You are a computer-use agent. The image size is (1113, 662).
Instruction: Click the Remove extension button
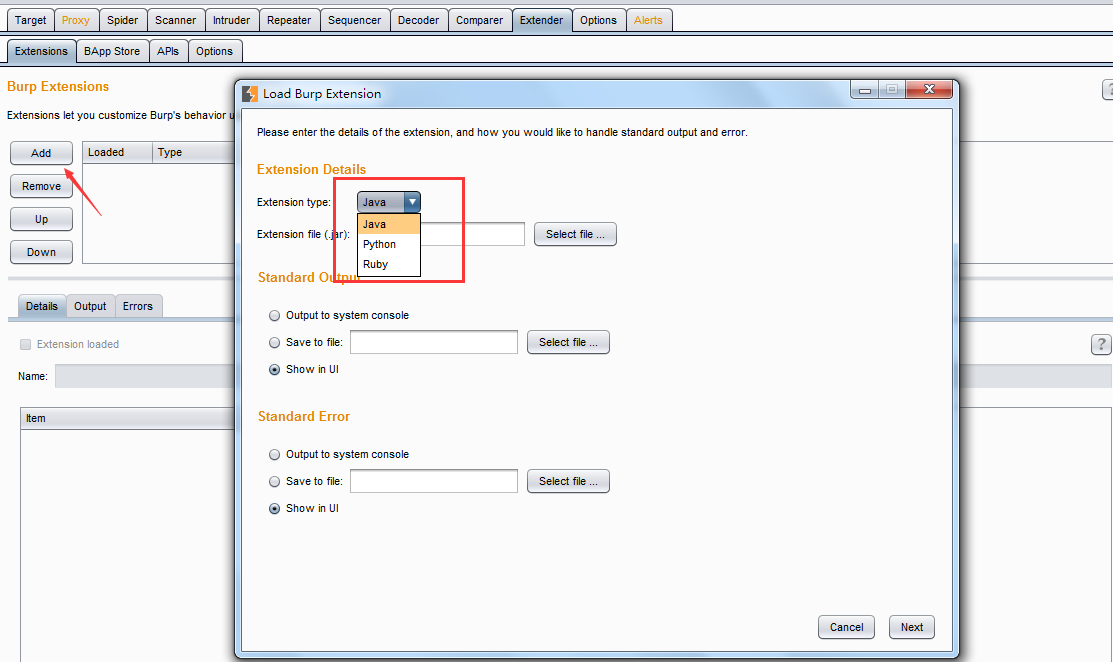tap(41, 186)
